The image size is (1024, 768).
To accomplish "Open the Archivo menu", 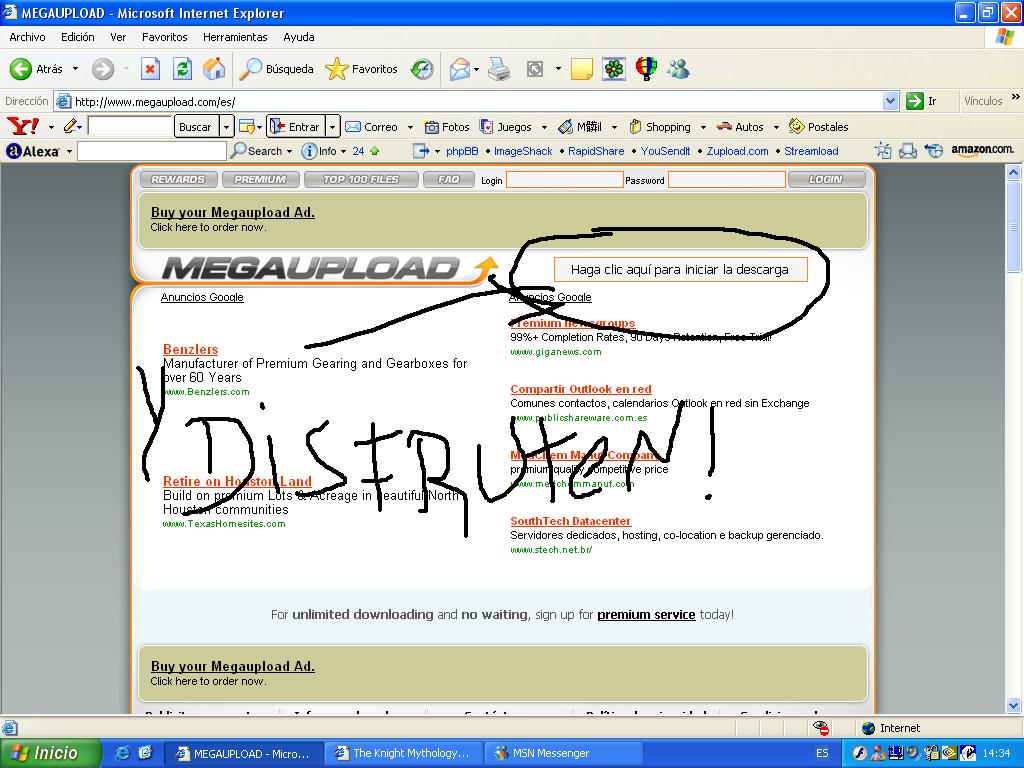I will (27, 37).
